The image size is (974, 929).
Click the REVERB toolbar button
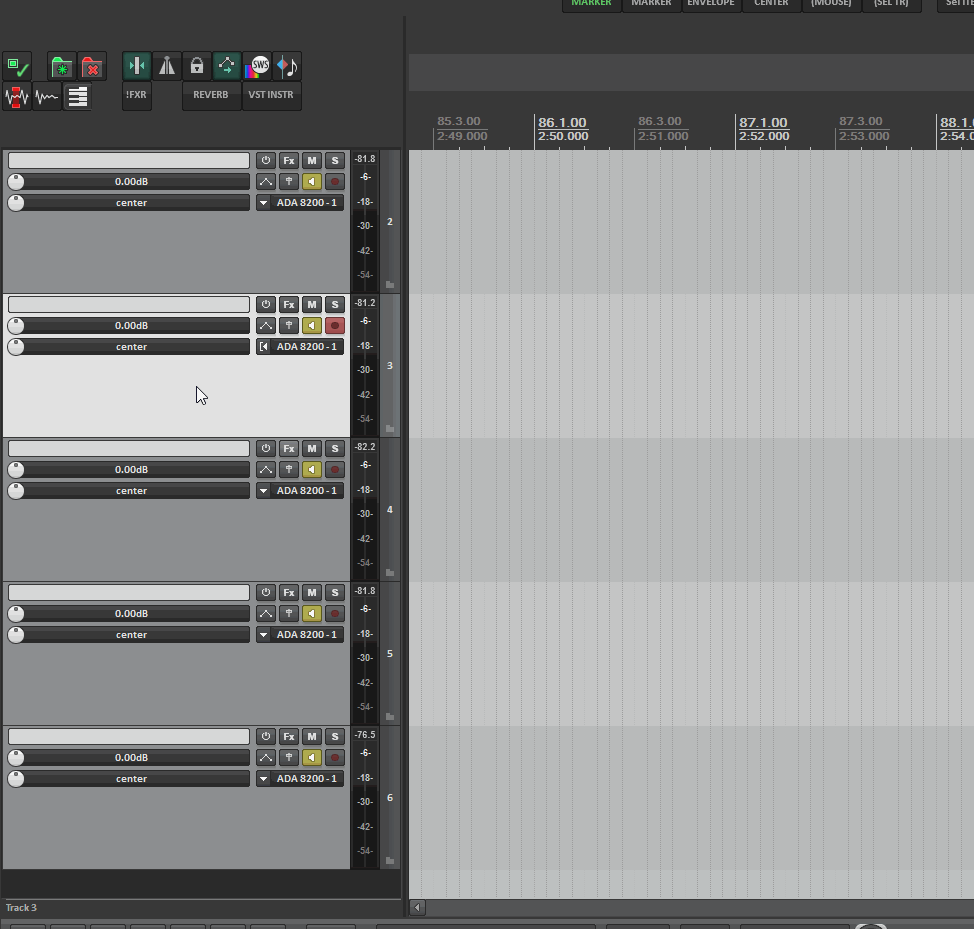[x=211, y=96]
